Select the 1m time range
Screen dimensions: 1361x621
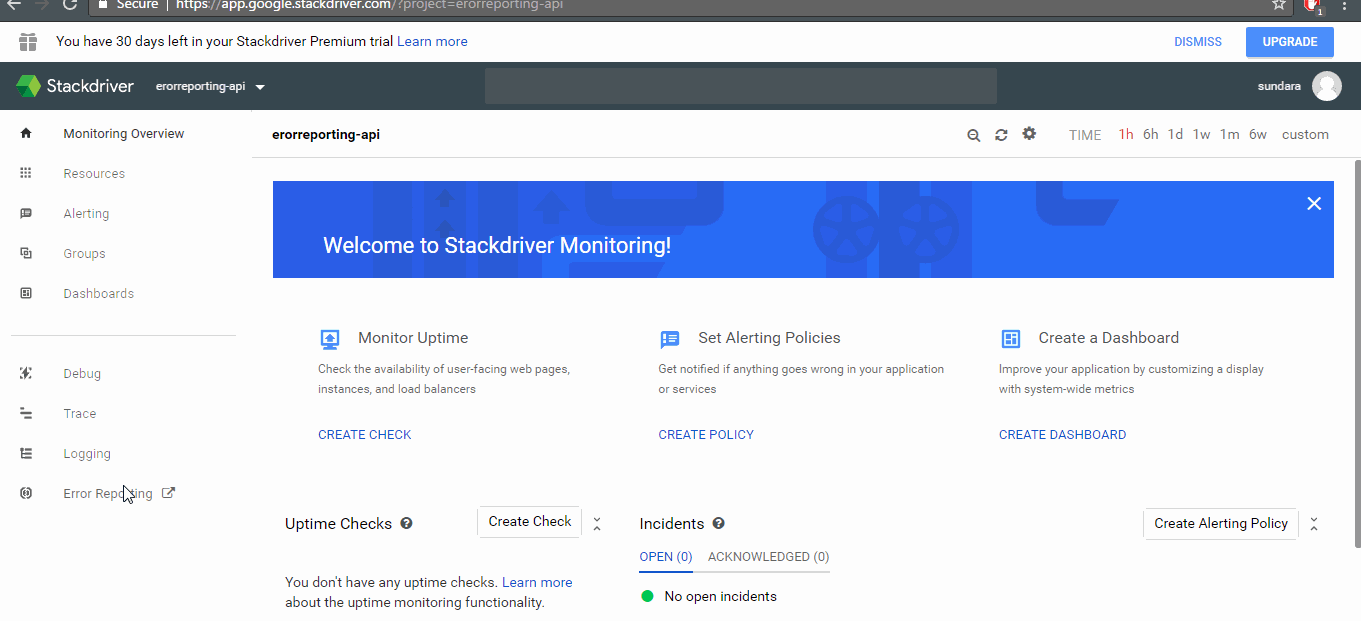point(1229,134)
